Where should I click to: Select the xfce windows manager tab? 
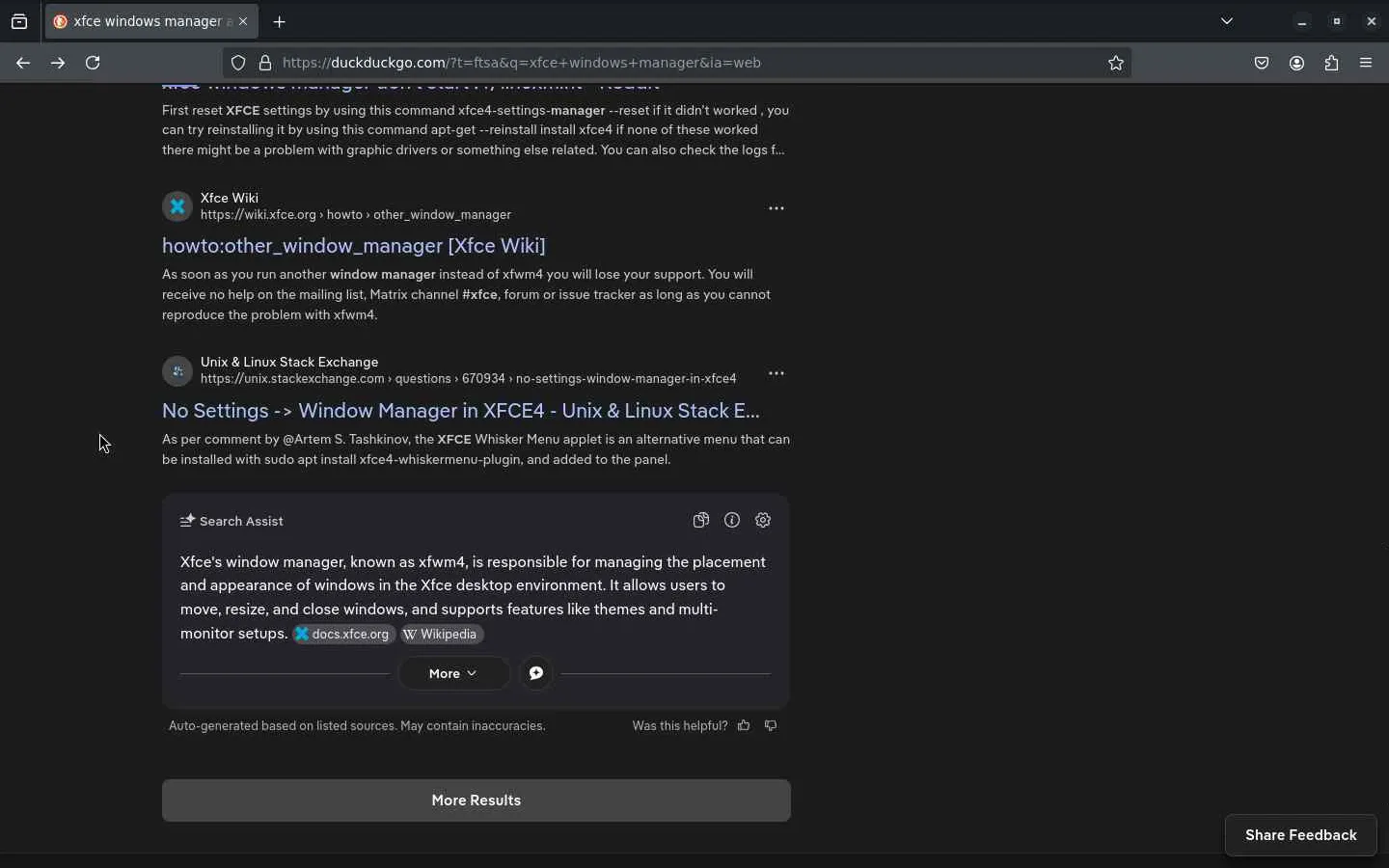(x=151, y=21)
